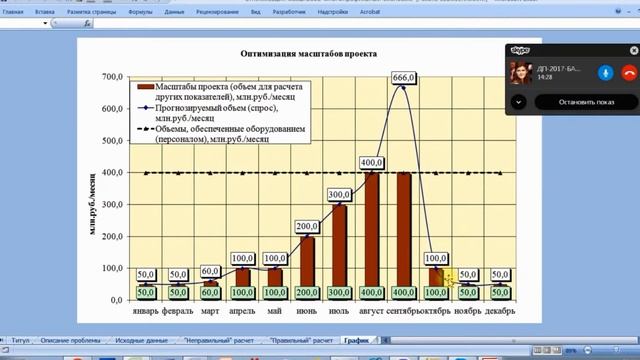
Task: Click the call timer 14:28 in Skype
Action: tap(544, 77)
